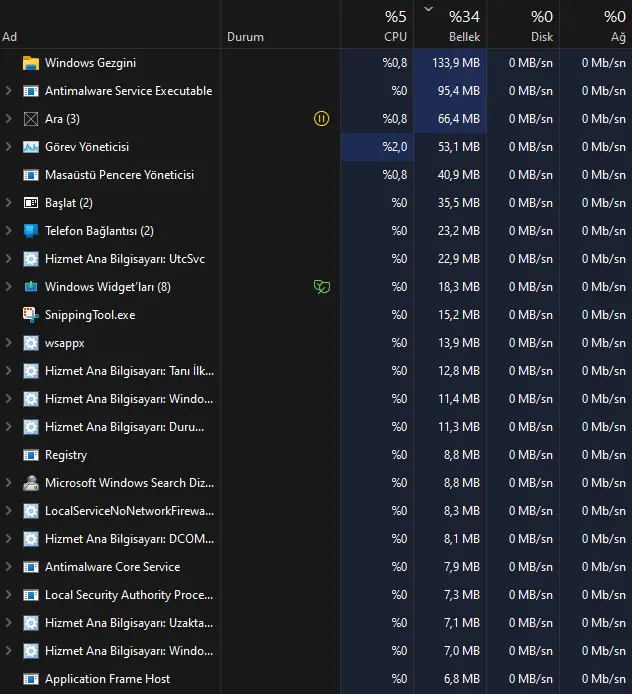Expand the Microsoft Windows Search Diz... group

(8, 483)
